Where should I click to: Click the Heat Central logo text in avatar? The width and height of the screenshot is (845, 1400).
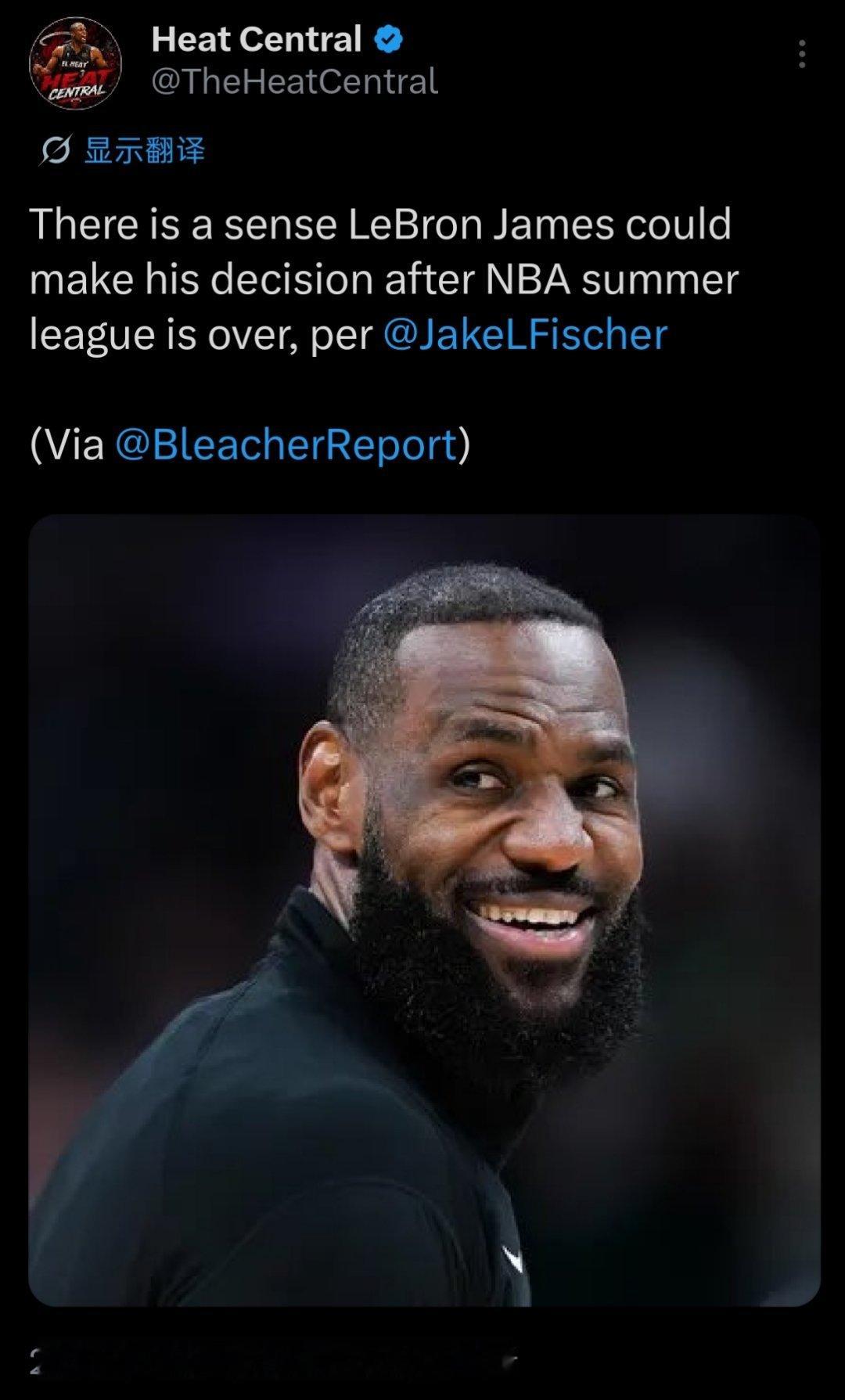tap(77, 87)
